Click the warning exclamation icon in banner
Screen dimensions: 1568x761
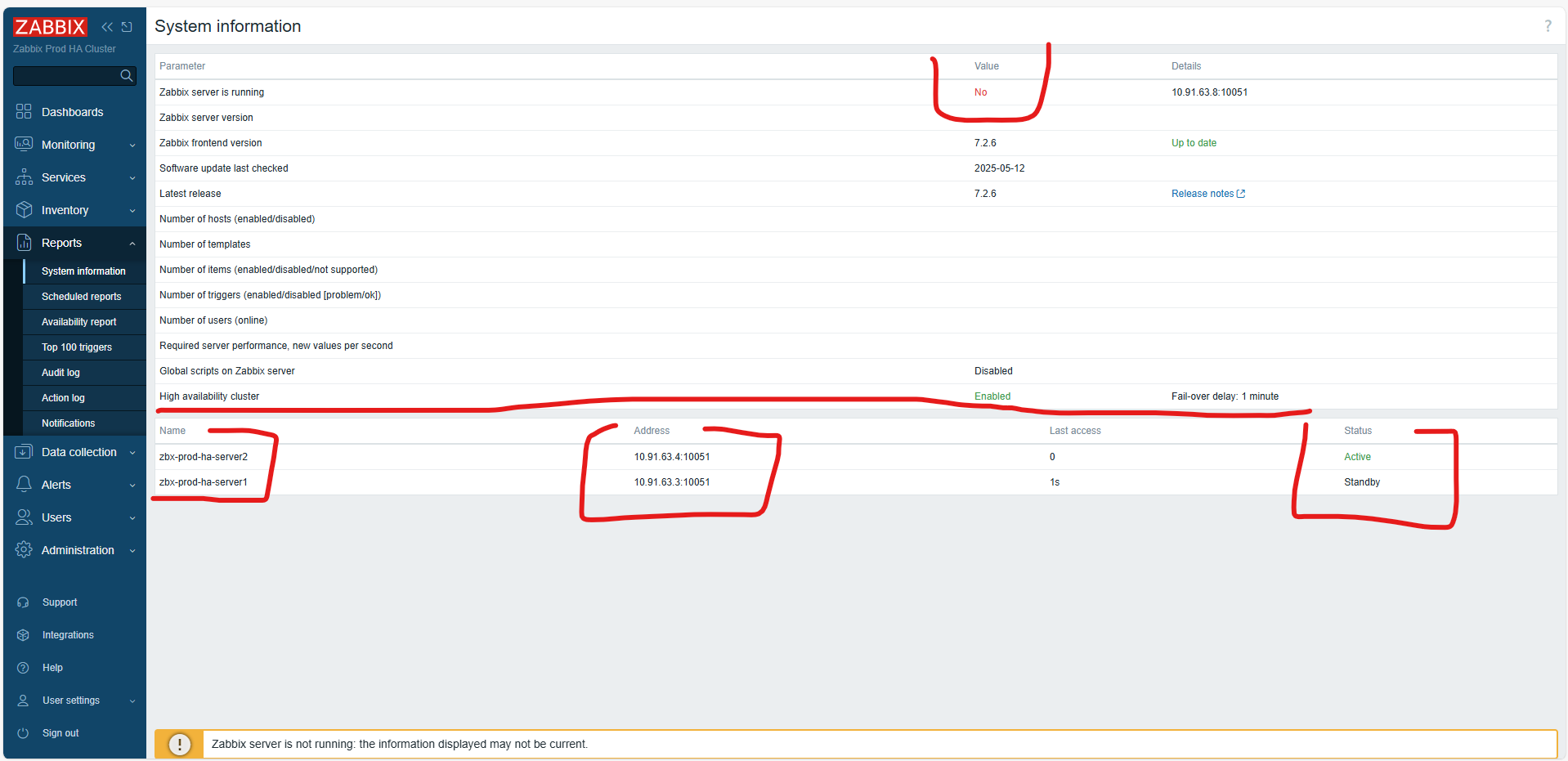coord(180,745)
